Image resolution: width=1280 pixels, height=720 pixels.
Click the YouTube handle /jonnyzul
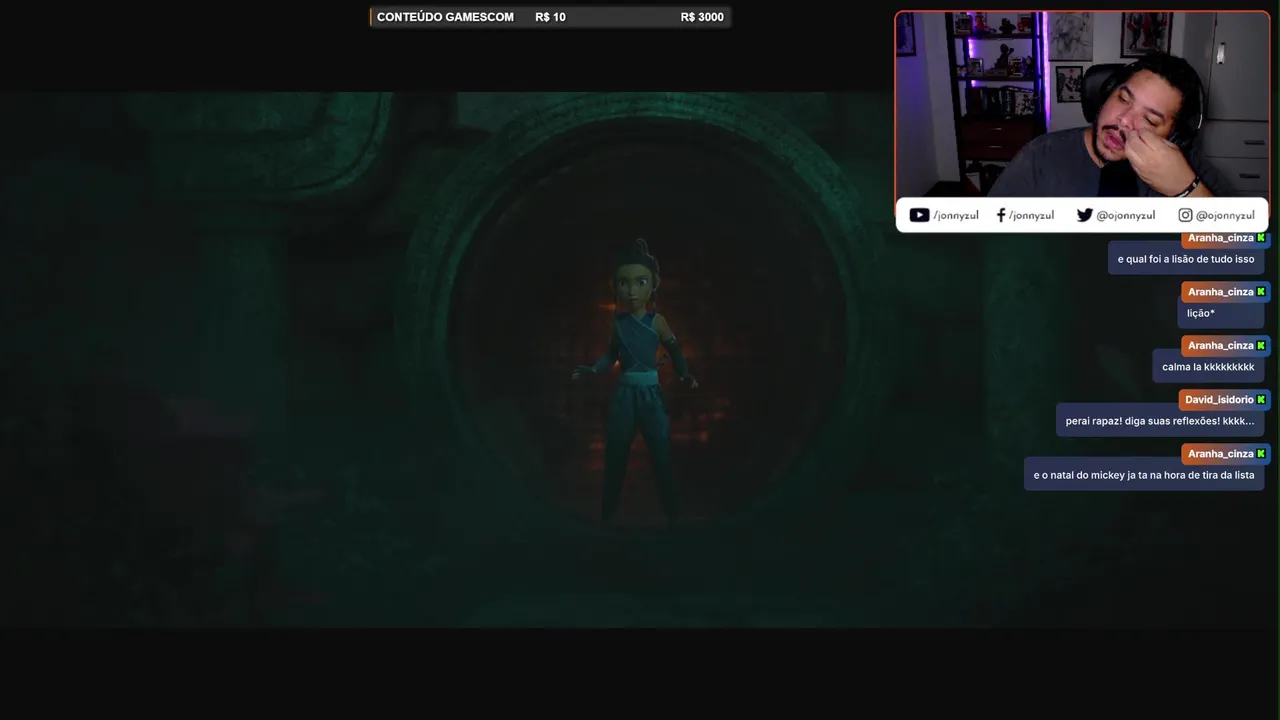[956, 215]
